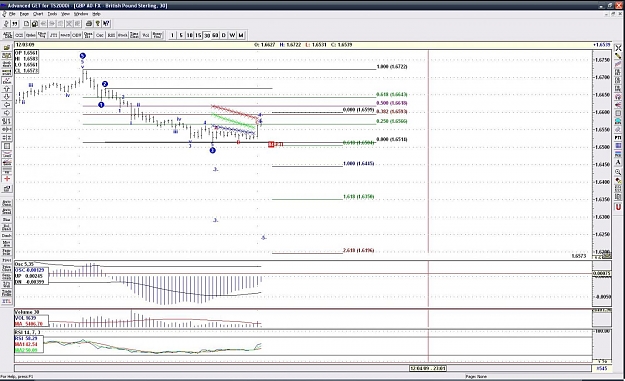
Task: Select the 10-minute timeframe button
Action: pyautogui.click(x=189, y=35)
